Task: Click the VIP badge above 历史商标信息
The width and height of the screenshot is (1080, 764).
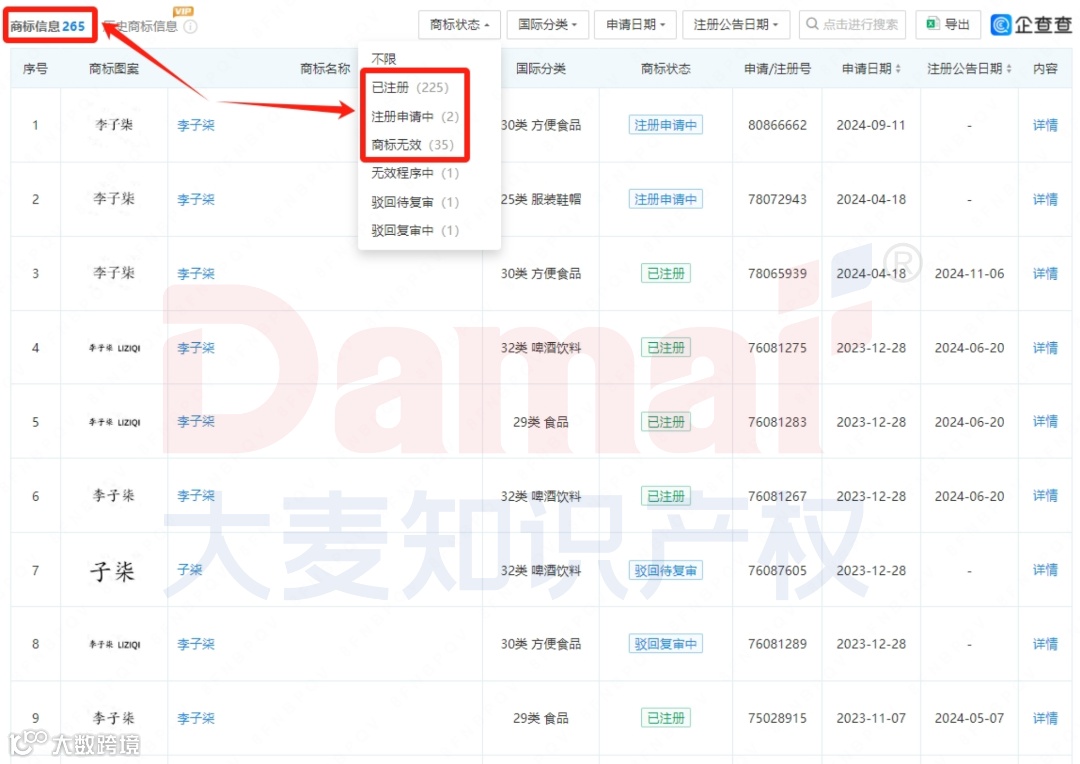Action: point(183,10)
